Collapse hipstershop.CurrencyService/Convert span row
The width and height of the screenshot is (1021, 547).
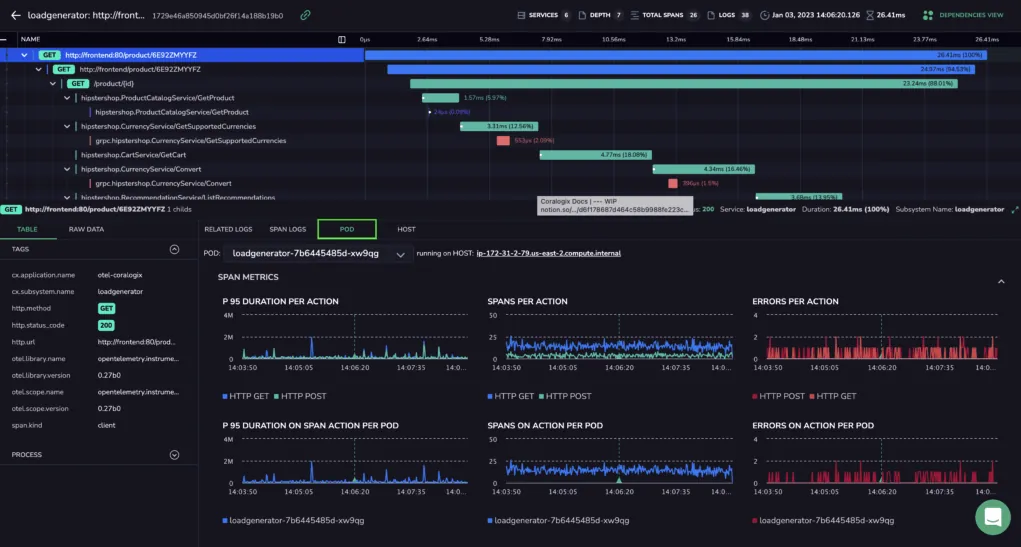click(x=67, y=169)
